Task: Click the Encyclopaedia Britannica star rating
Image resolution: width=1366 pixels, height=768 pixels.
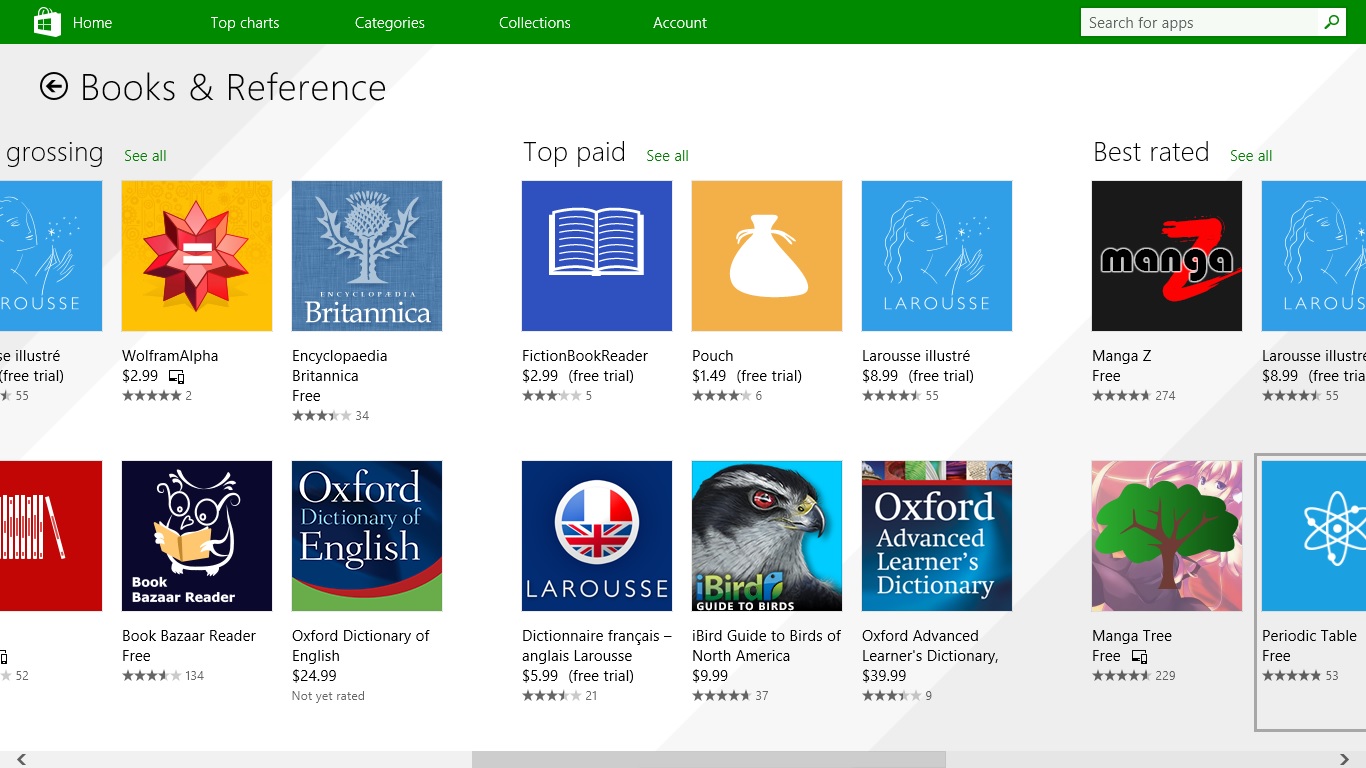Action: (x=321, y=416)
